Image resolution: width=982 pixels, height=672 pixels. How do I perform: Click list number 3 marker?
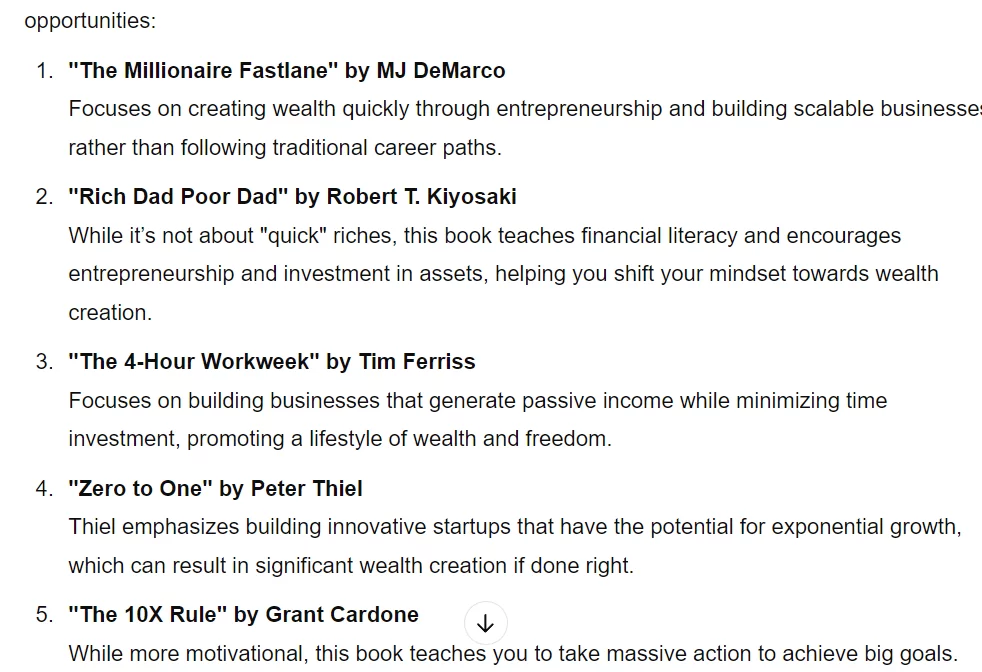[44, 361]
